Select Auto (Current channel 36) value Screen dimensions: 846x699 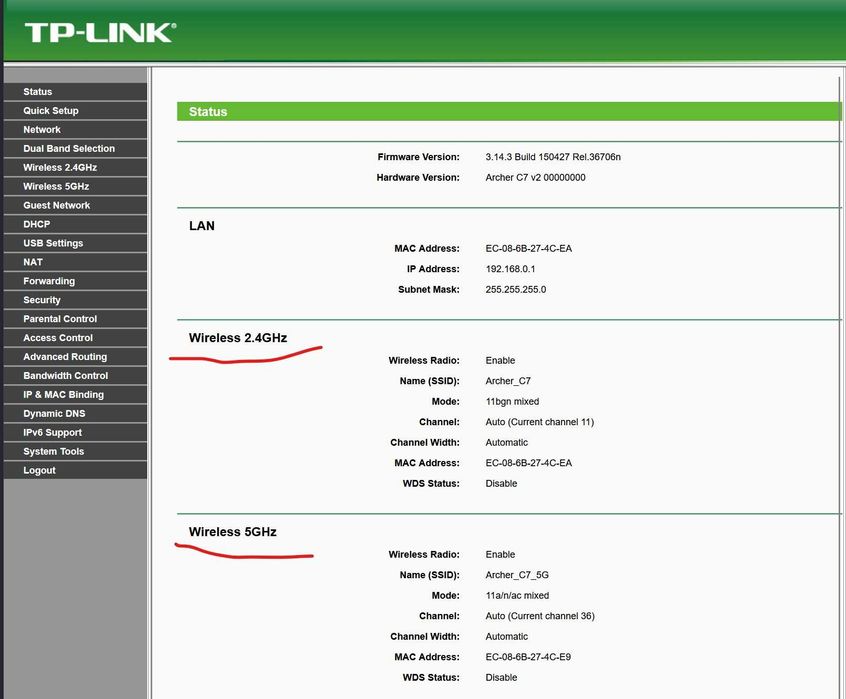540,616
